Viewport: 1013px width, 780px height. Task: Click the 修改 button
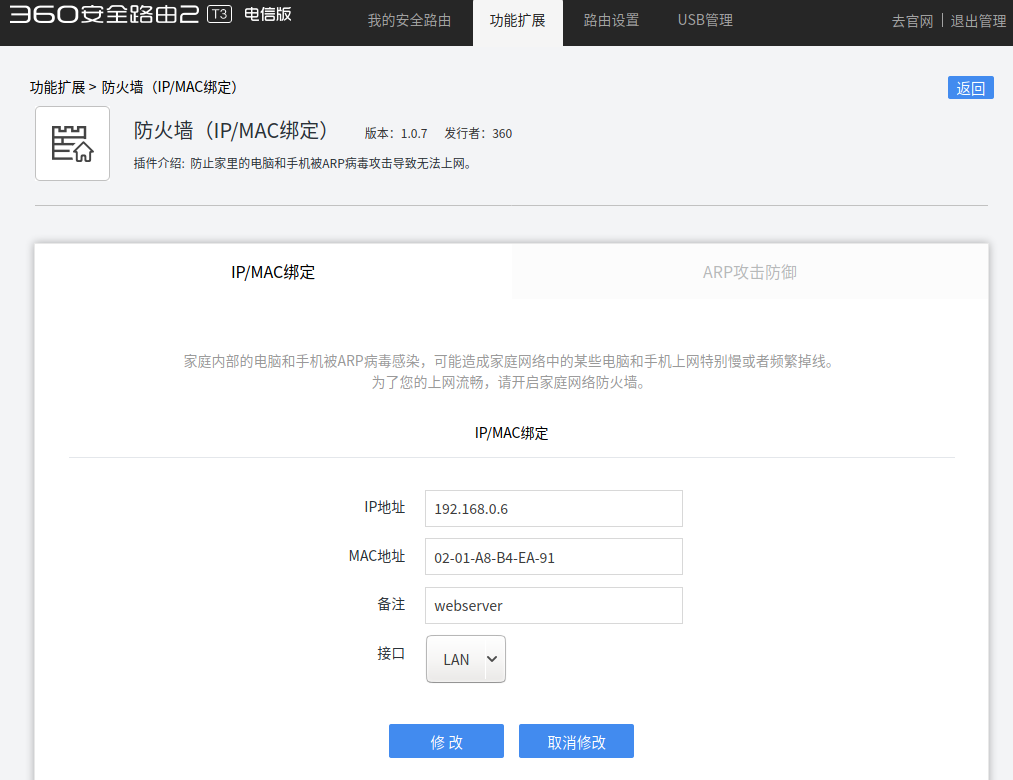click(x=446, y=742)
